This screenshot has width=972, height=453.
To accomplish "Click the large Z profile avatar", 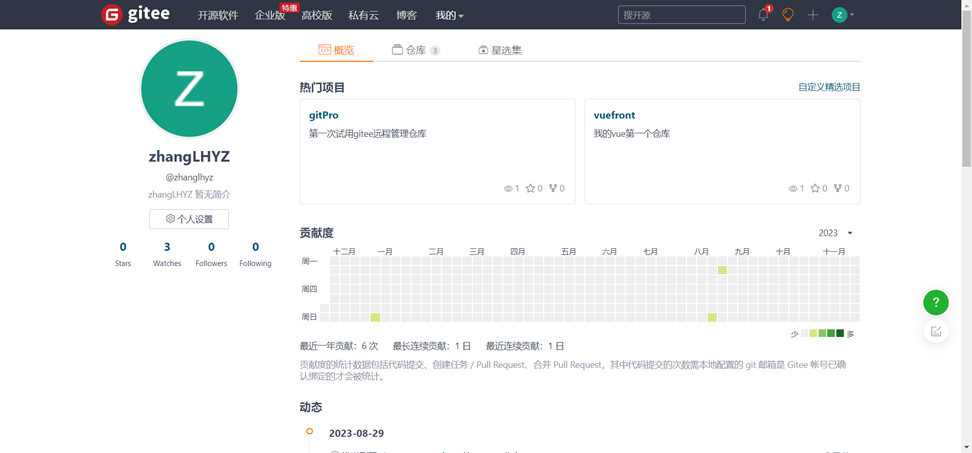I will tap(189, 89).
